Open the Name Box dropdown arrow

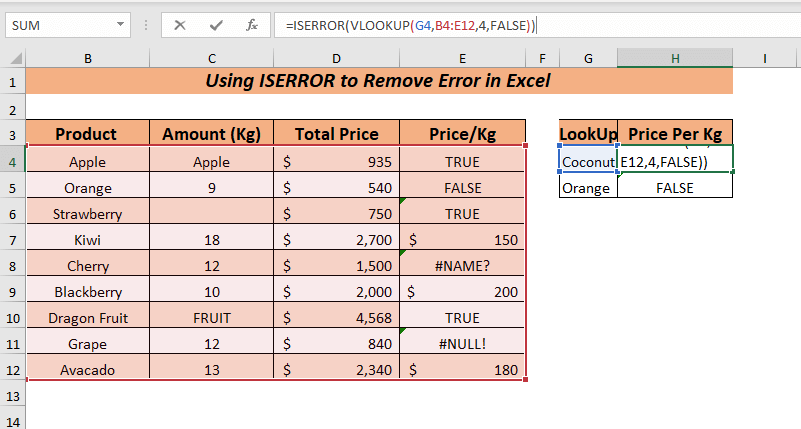(119, 25)
